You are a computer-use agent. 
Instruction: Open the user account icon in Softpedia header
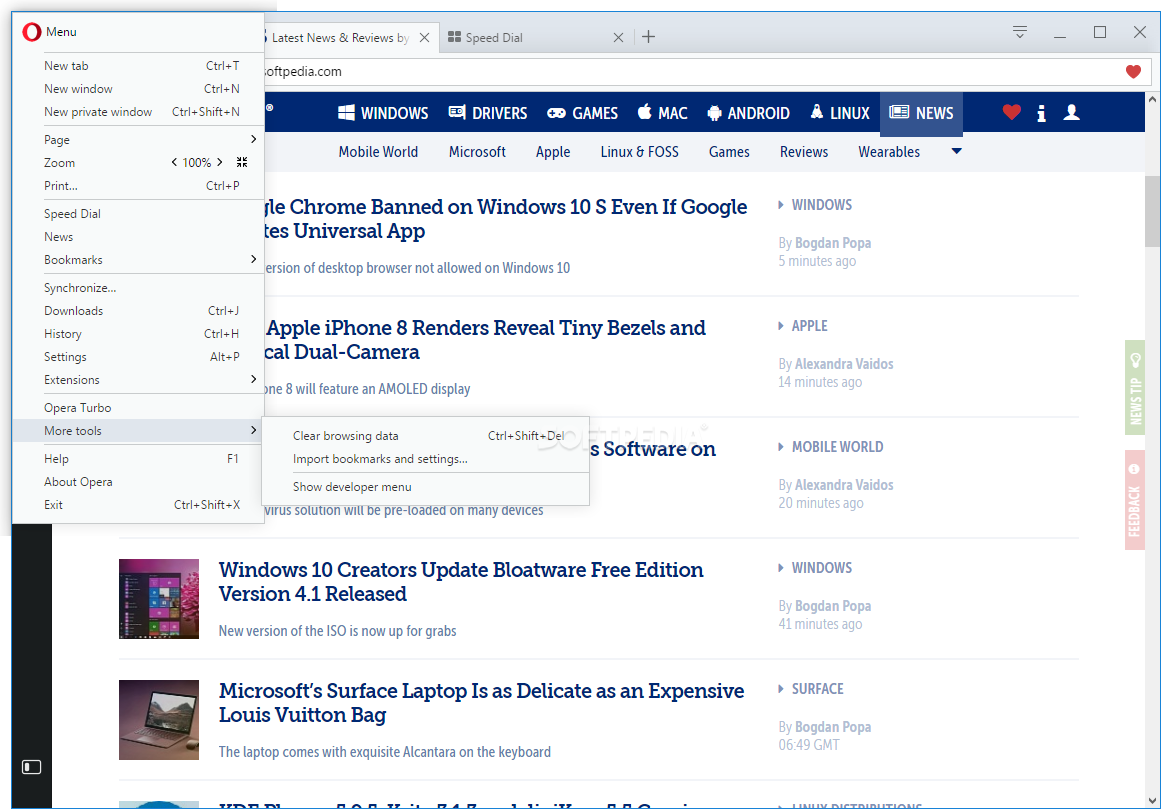(x=1071, y=113)
